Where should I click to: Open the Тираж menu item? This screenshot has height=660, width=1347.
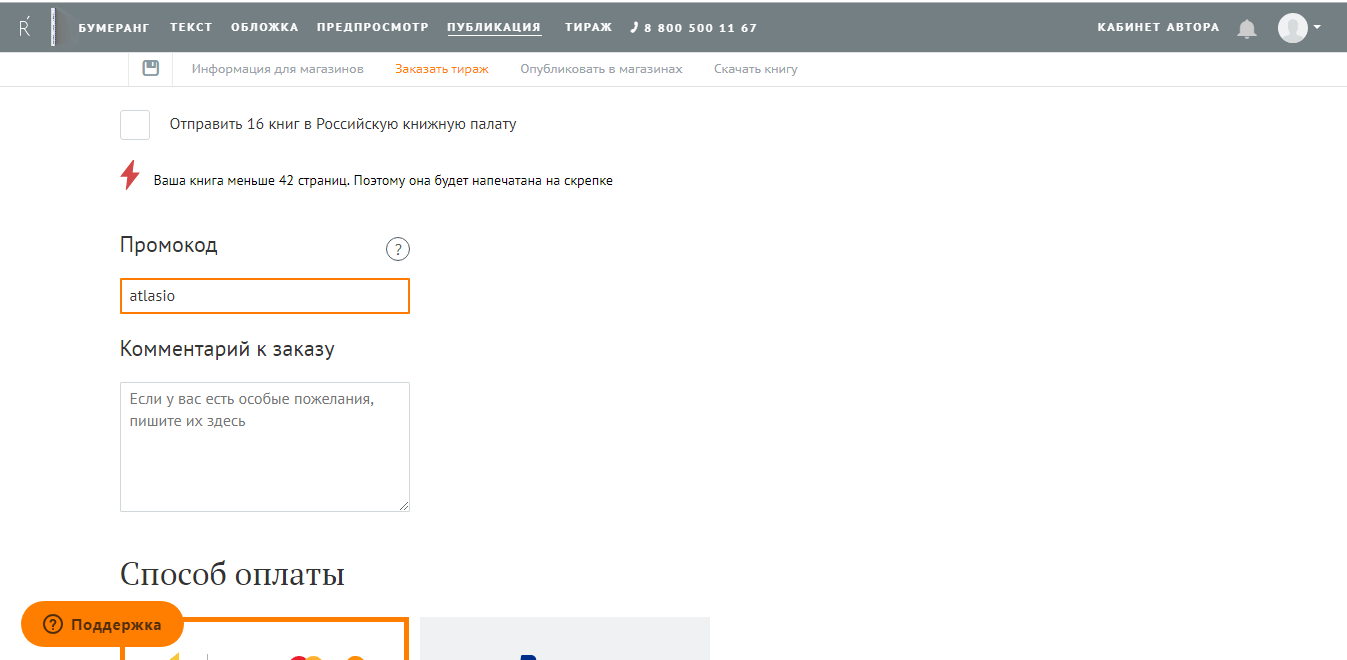588,27
